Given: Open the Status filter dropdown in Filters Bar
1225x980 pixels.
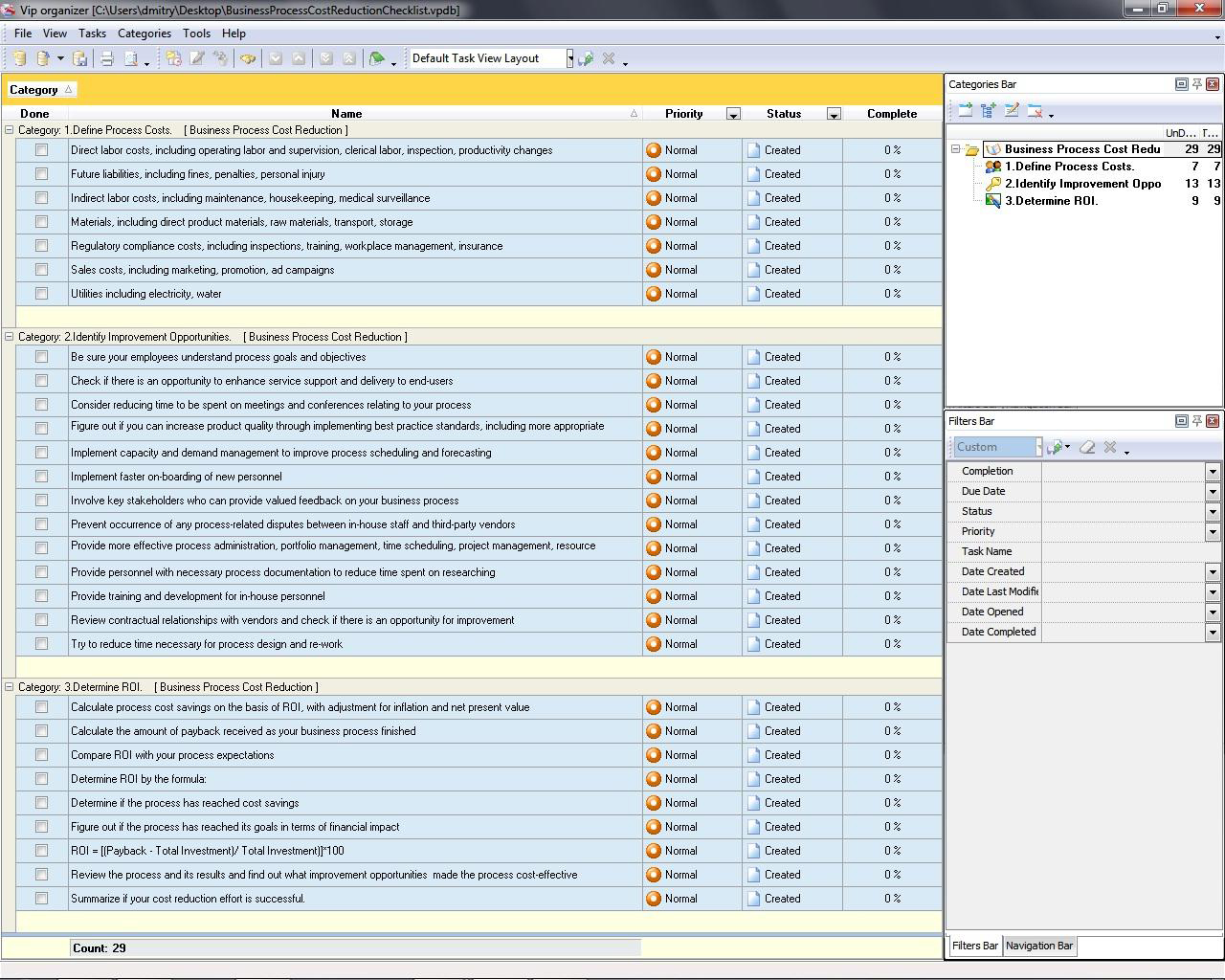Looking at the screenshot, I should [x=1212, y=511].
